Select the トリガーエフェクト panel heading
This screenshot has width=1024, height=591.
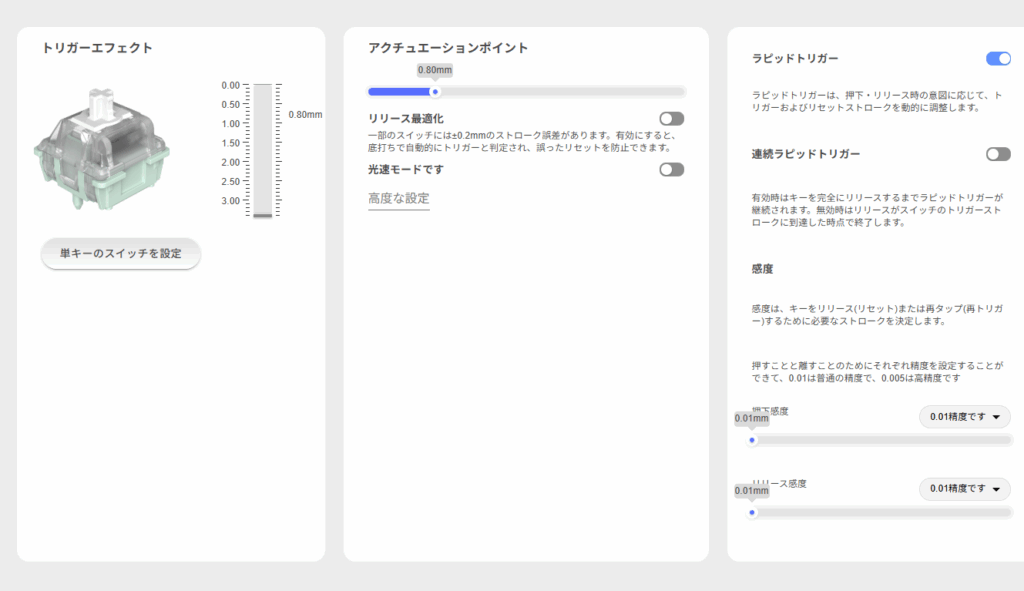(97, 48)
